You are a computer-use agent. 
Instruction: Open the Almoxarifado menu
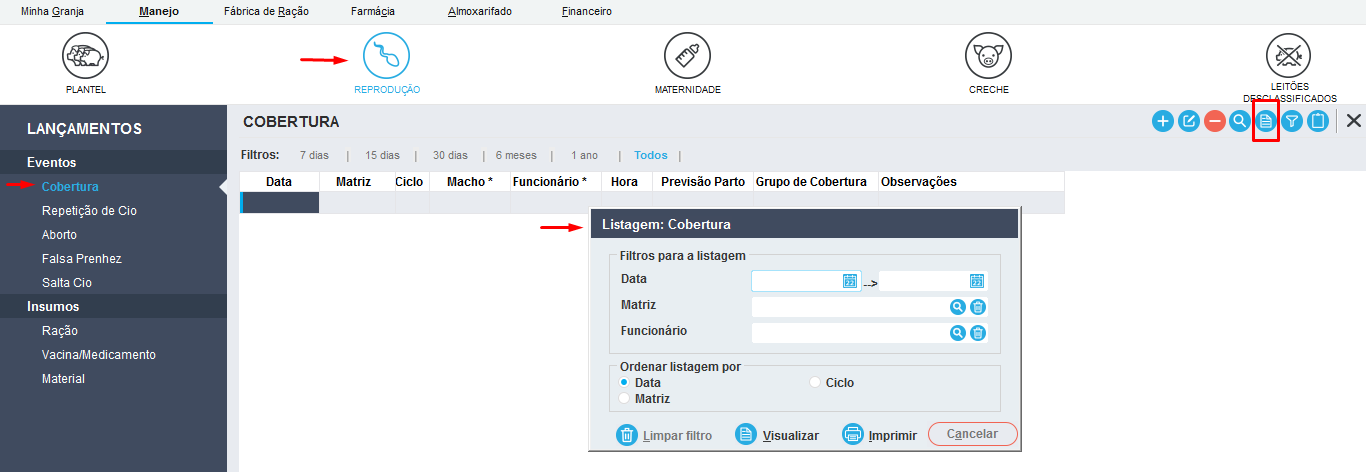click(480, 12)
